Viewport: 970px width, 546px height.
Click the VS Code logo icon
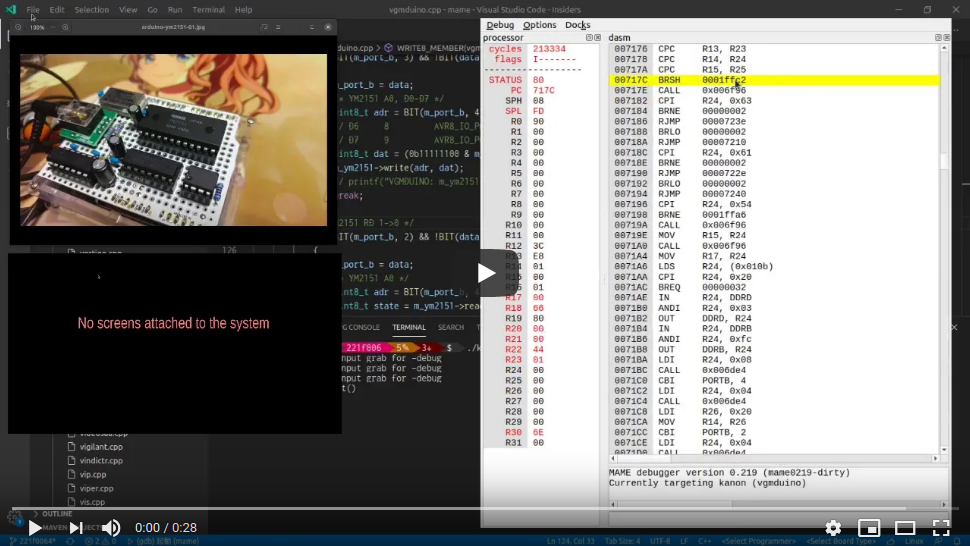point(11,9)
